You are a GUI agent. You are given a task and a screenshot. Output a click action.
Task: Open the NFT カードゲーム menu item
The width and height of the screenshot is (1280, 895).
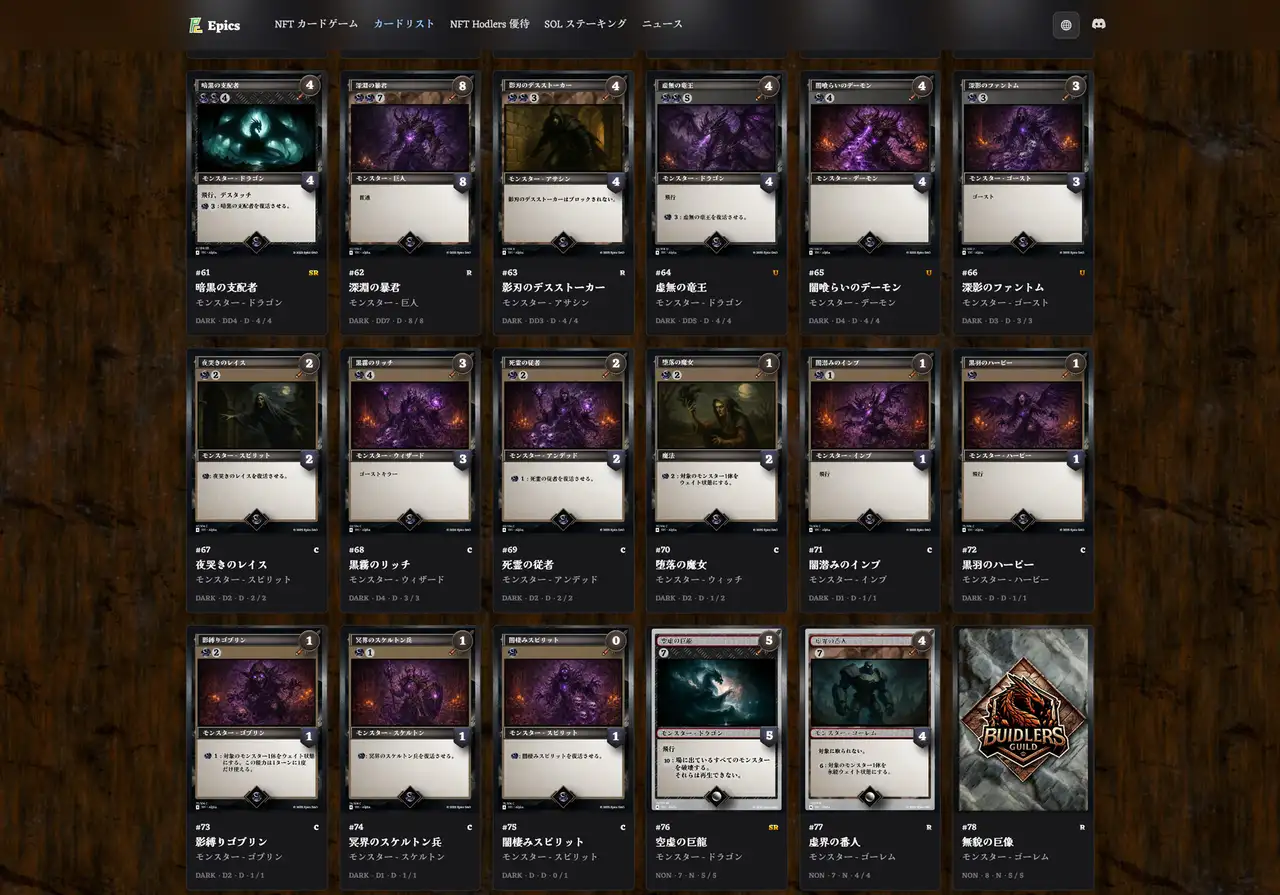tap(318, 25)
